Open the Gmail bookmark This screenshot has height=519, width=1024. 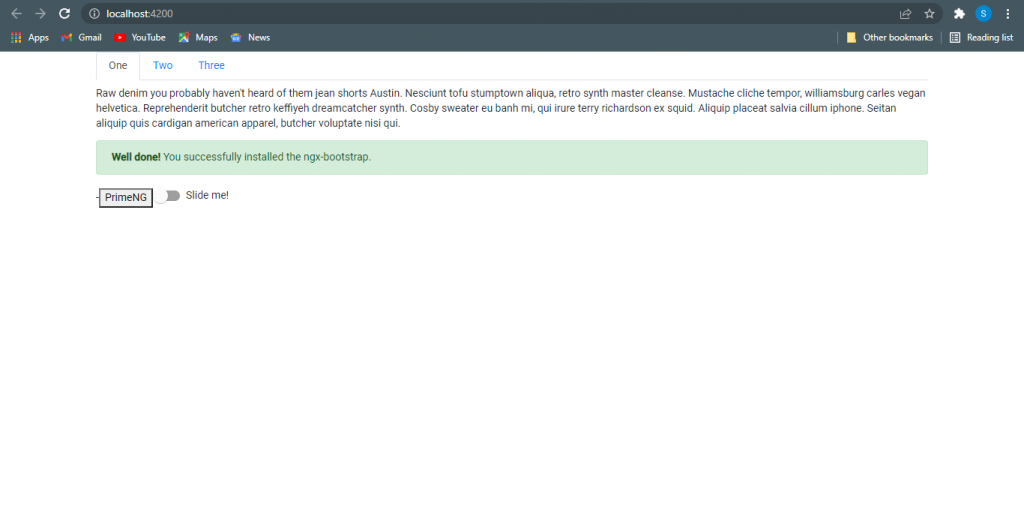pos(81,38)
